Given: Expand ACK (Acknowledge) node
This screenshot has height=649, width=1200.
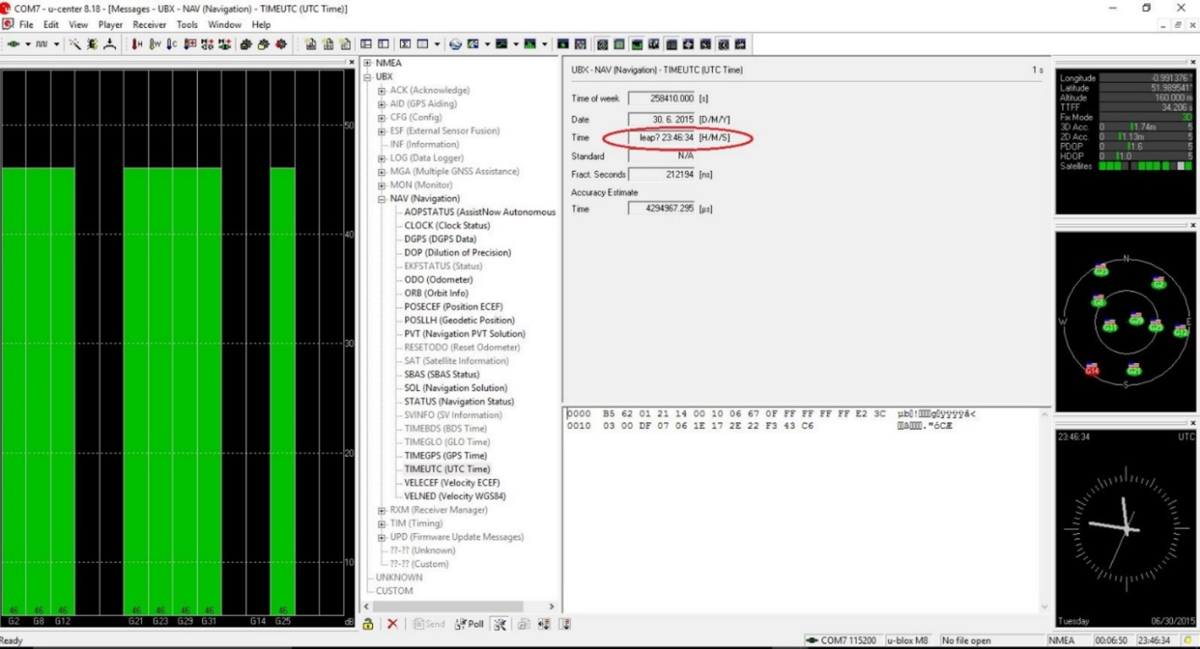Looking at the screenshot, I should click(382, 90).
